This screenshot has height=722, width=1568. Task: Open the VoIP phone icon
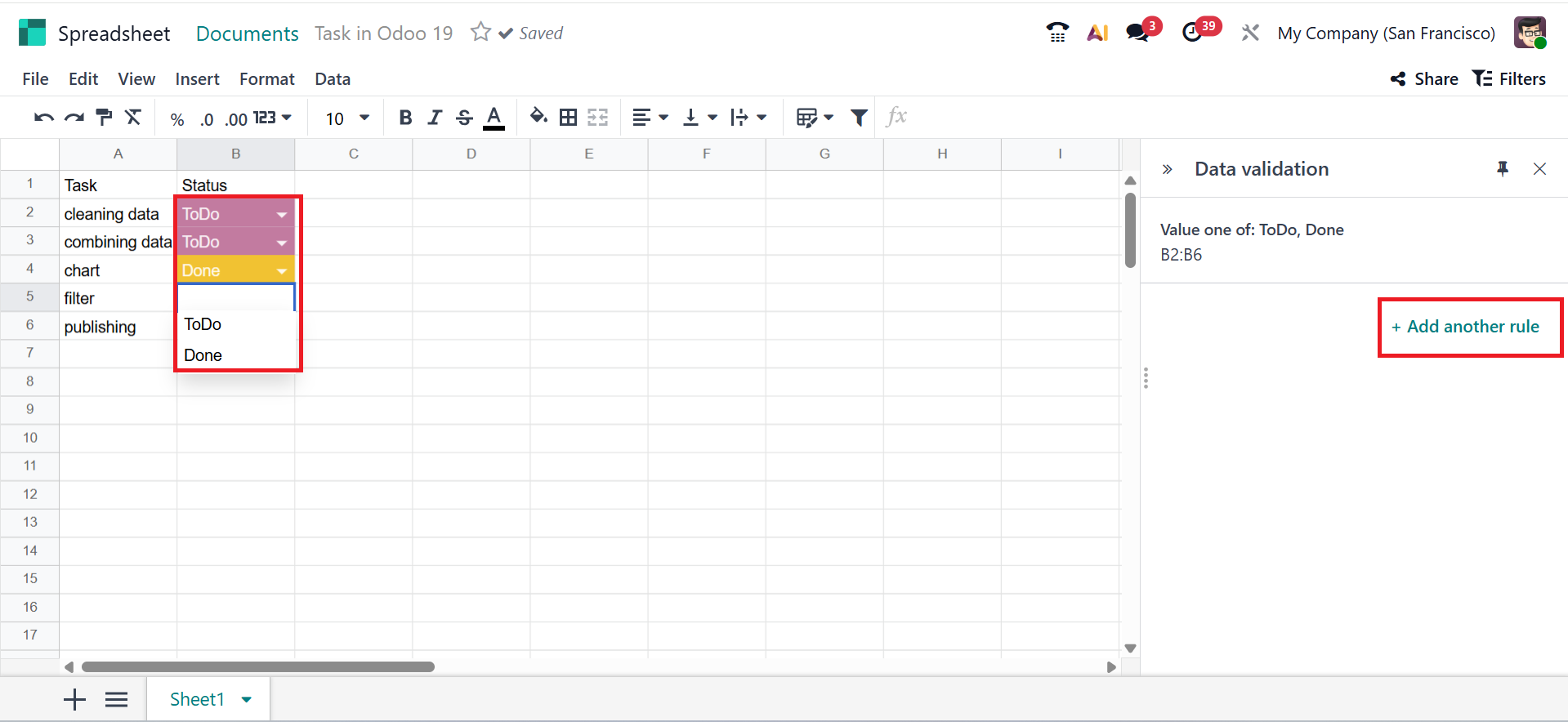tap(1057, 33)
